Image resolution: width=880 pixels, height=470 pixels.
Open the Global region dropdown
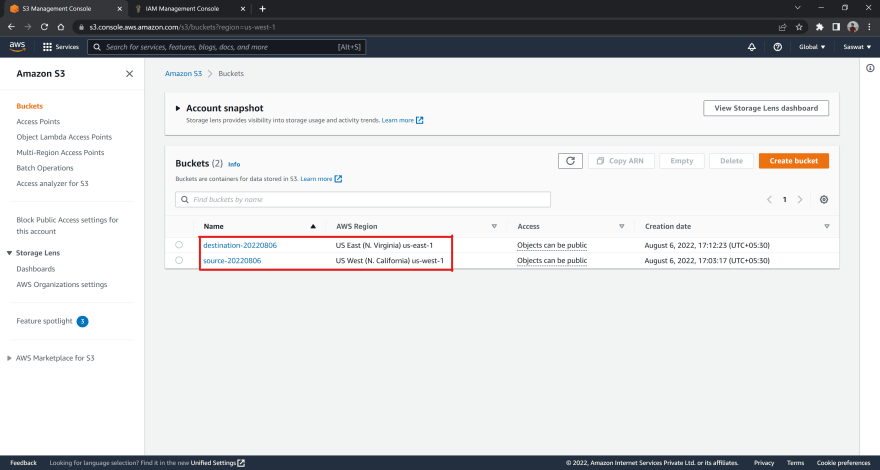[x=812, y=47]
